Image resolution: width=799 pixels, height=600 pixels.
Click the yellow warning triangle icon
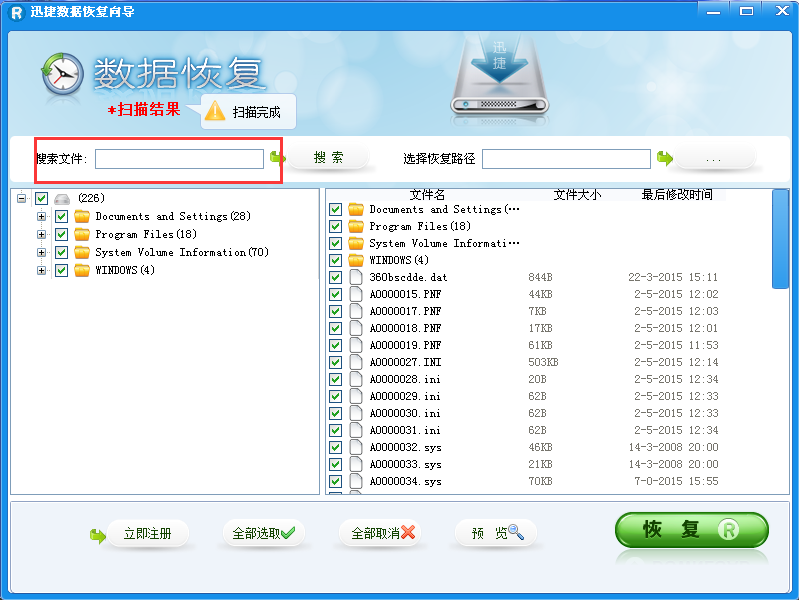(215, 111)
